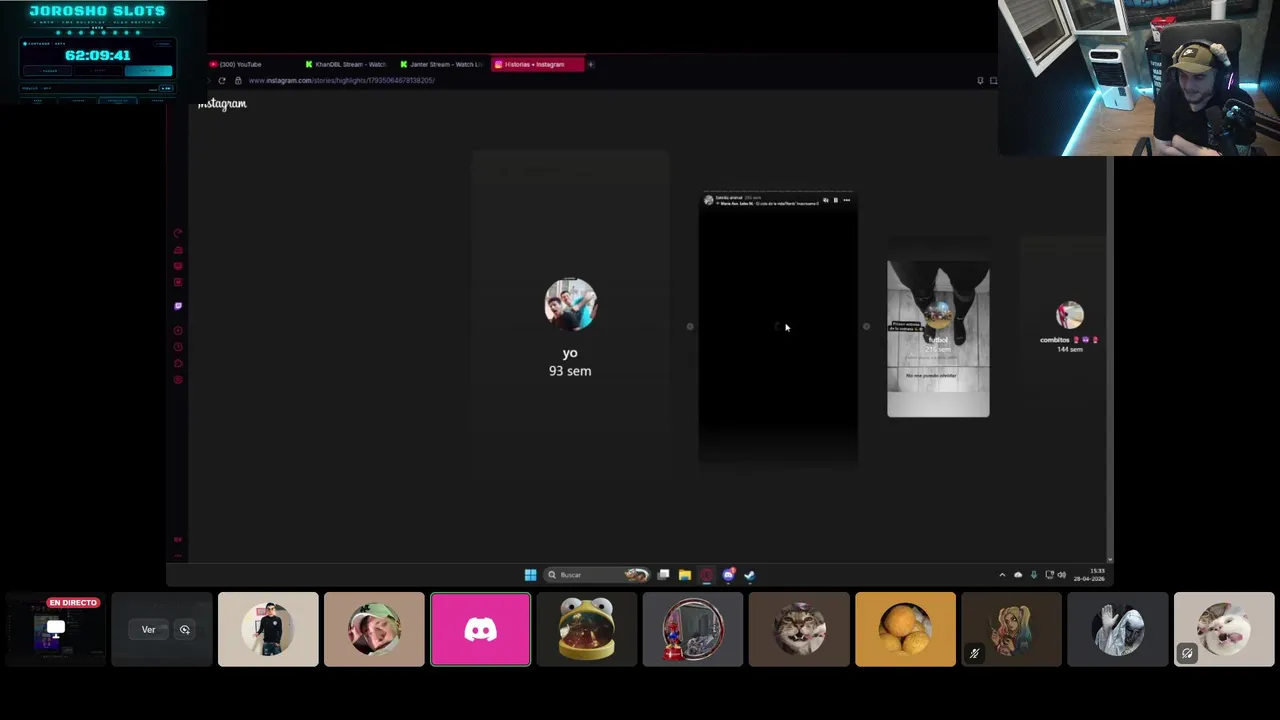1280x720 pixels.
Task: Open Task View on taskbar
Action: [x=663, y=574]
